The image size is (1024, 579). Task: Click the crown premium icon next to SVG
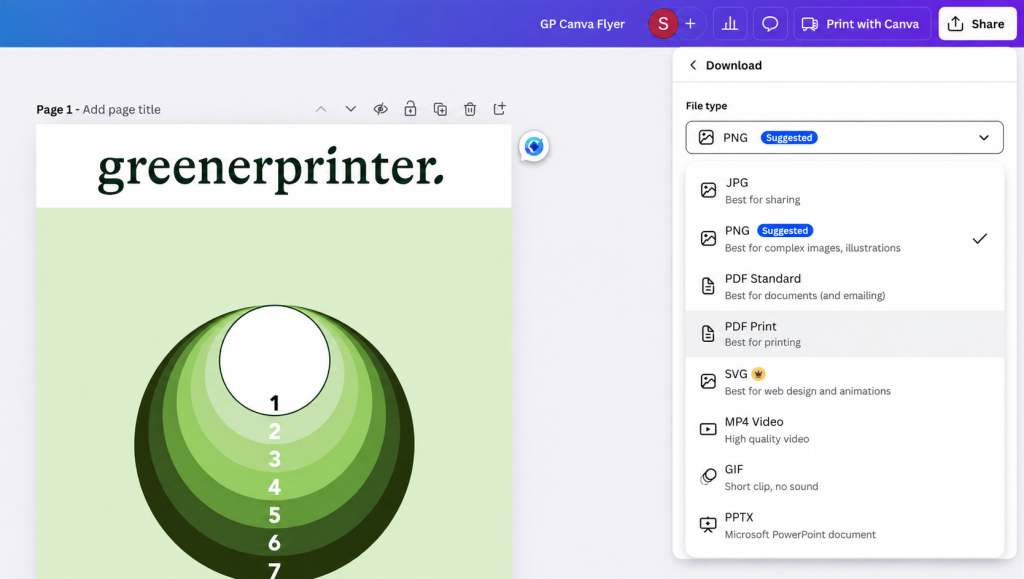pos(758,374)
